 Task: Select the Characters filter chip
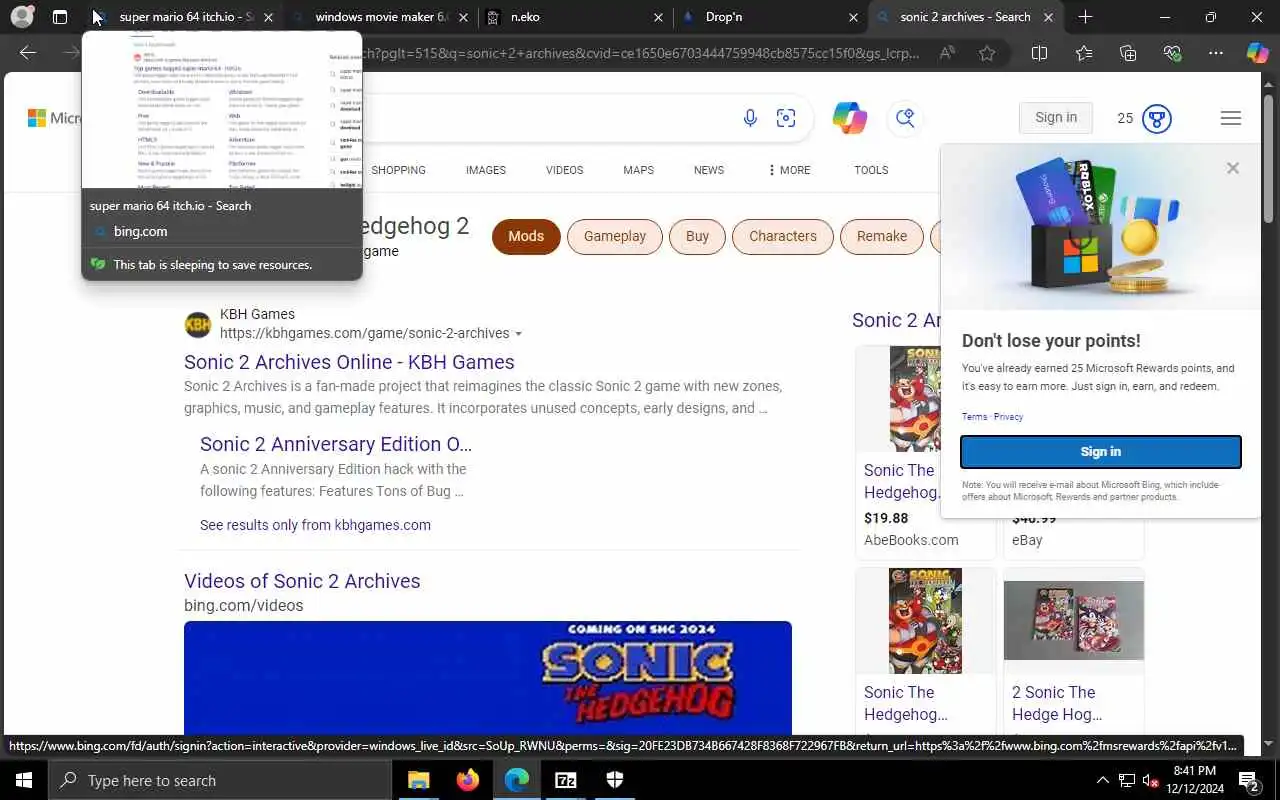(783, 236)
